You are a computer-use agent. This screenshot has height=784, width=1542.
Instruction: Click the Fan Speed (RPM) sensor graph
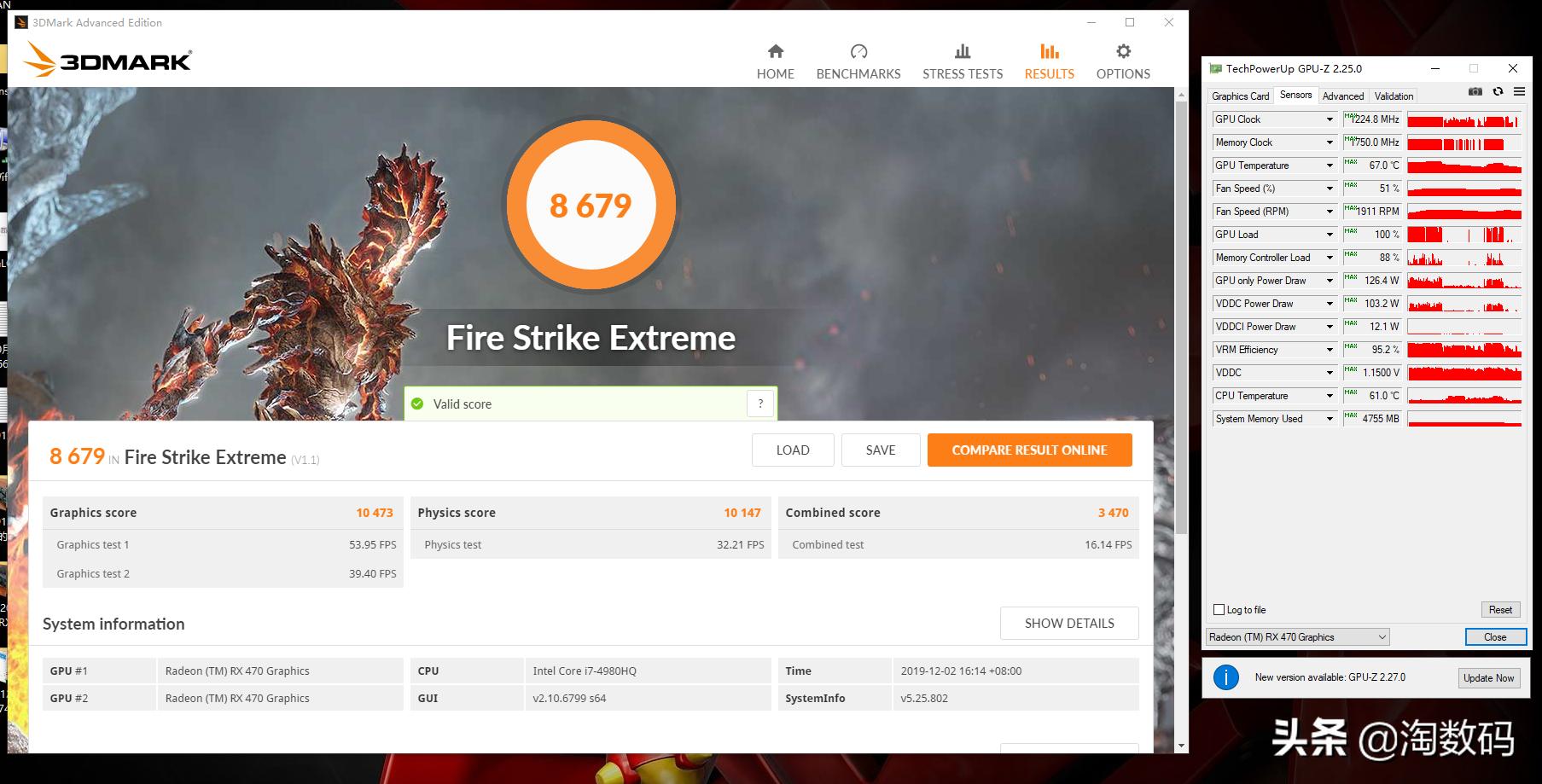[x=1464, y=212]
